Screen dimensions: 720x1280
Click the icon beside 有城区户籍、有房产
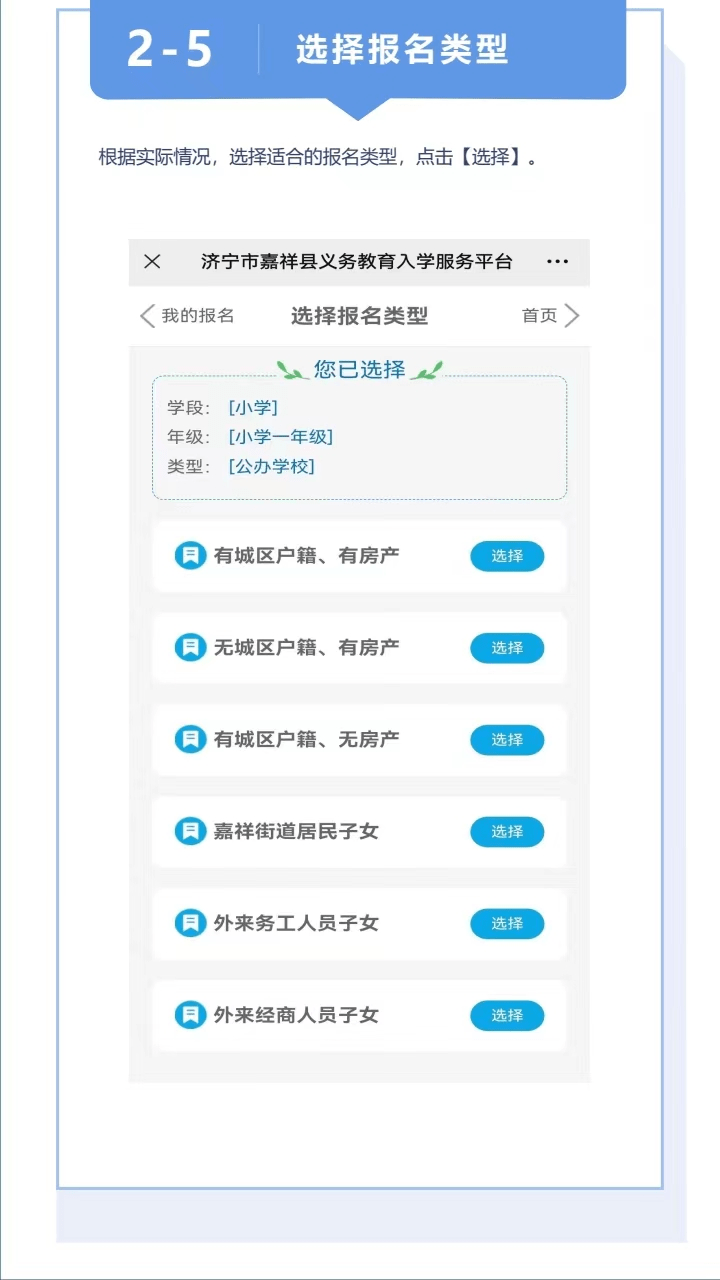coord(189,556)
